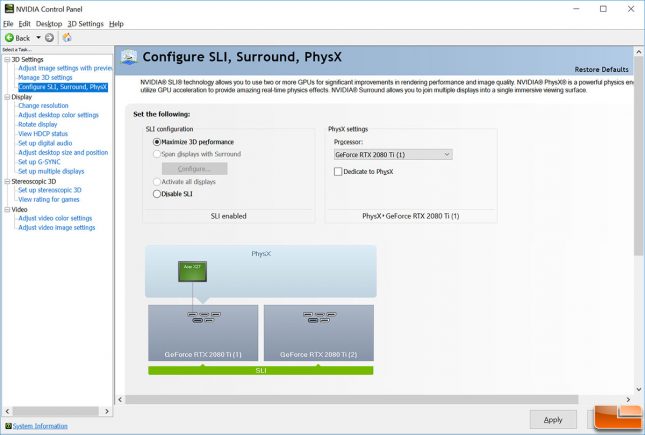Collapse the Stereoscopic 3D tree node
The height and width of the screenshot is (435, 645).
(x=7, y=181)
